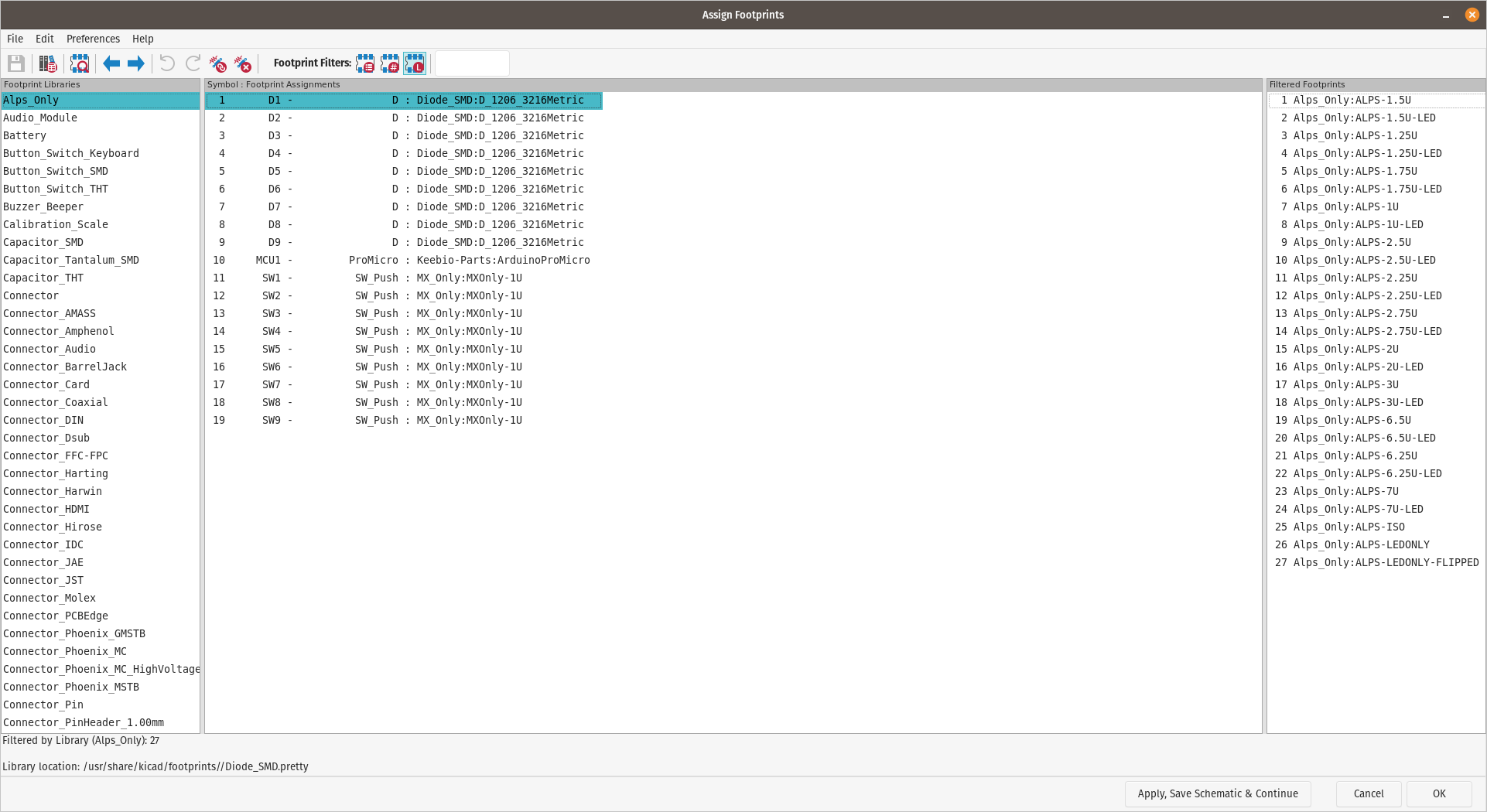Toggle filter footprints by pin count
This screenshot has height=812, width=1487.
[x=390, y=63]
